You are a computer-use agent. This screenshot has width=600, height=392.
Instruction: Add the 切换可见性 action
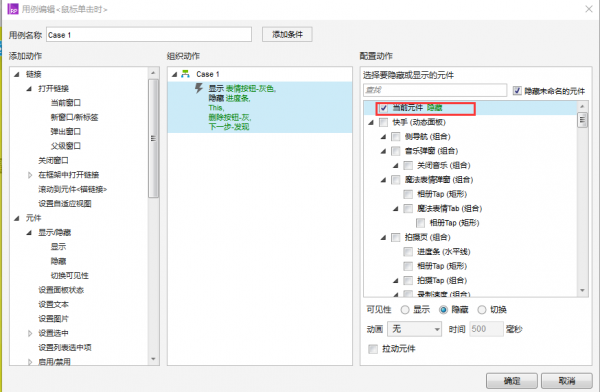pos(69,276)
